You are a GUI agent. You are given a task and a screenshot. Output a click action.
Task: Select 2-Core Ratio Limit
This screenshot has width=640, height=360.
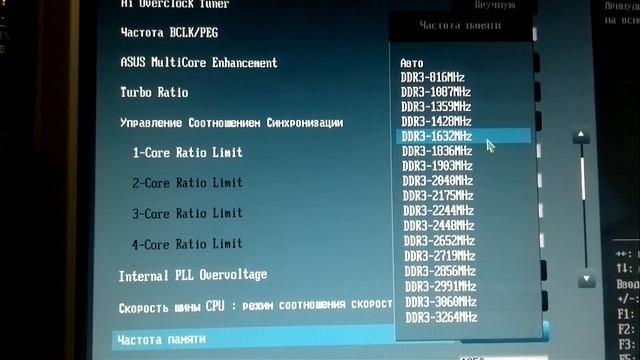pos(187,183)
